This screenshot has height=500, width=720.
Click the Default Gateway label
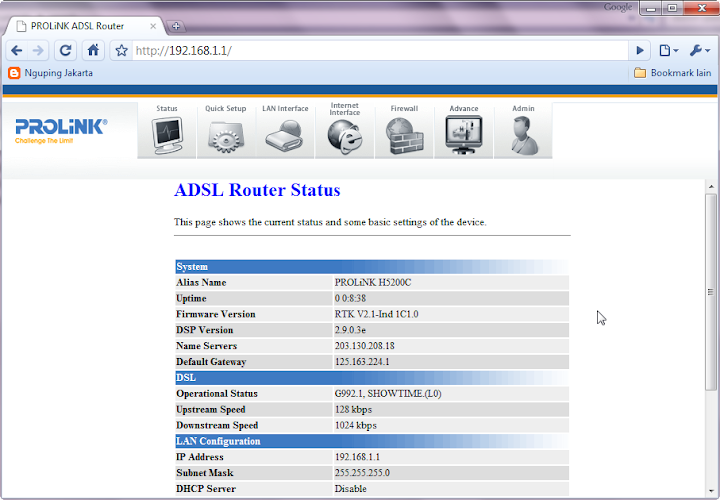click(211, 362)
